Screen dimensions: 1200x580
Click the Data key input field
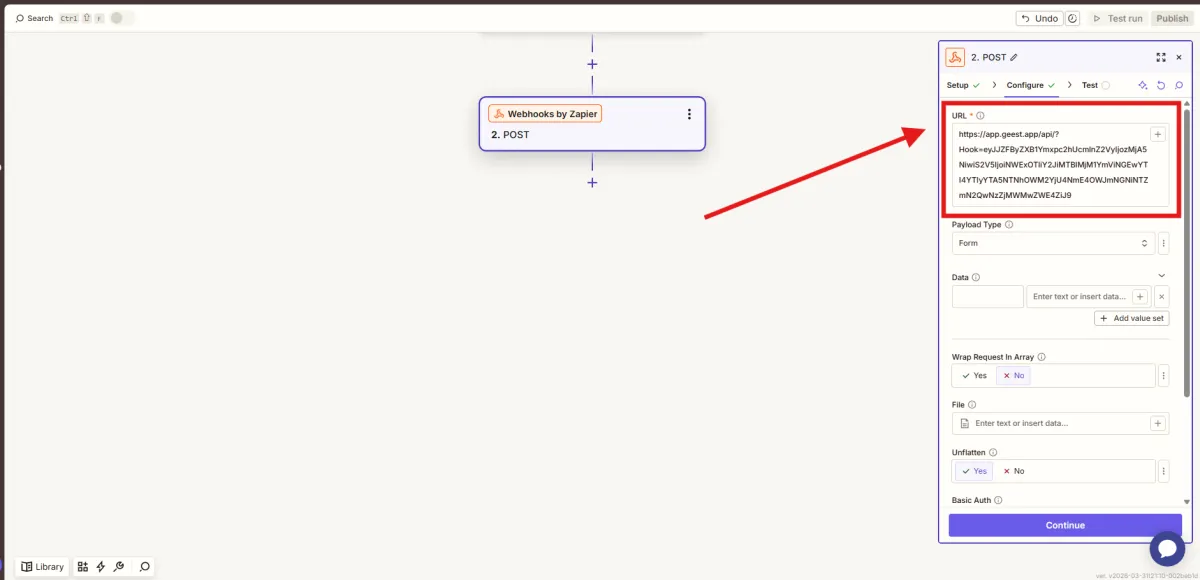coord(987,296)
